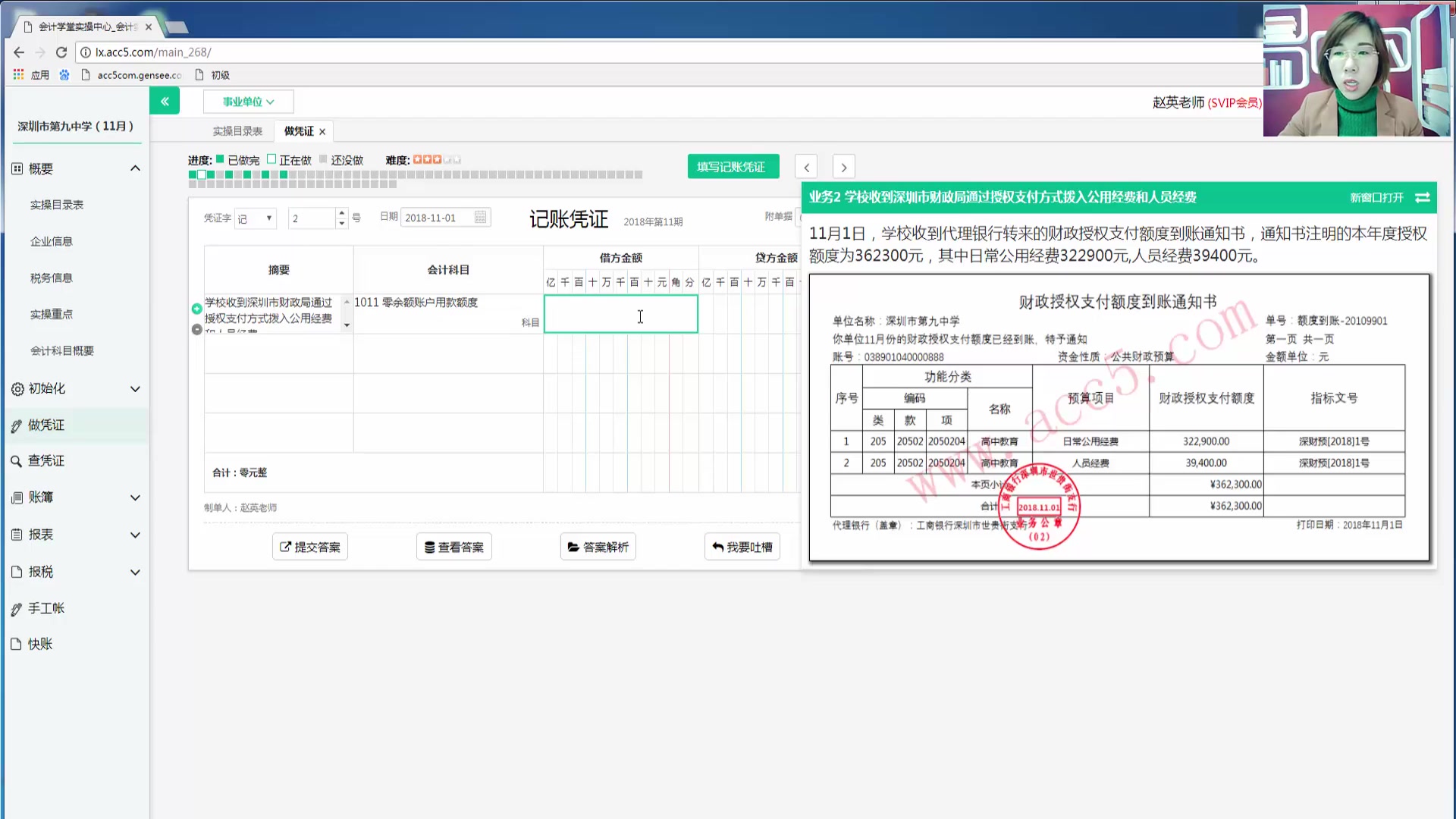The width and height of the screenshot is (1456, 819).
Task: Expand the 报表 section in the sidebar
Action: pos(42,535)
